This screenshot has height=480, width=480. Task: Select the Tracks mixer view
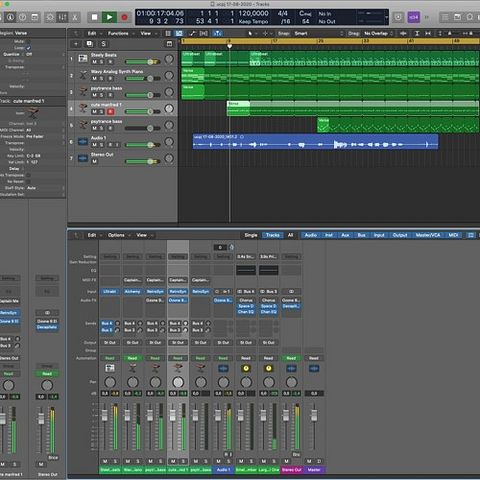[273, 235]
